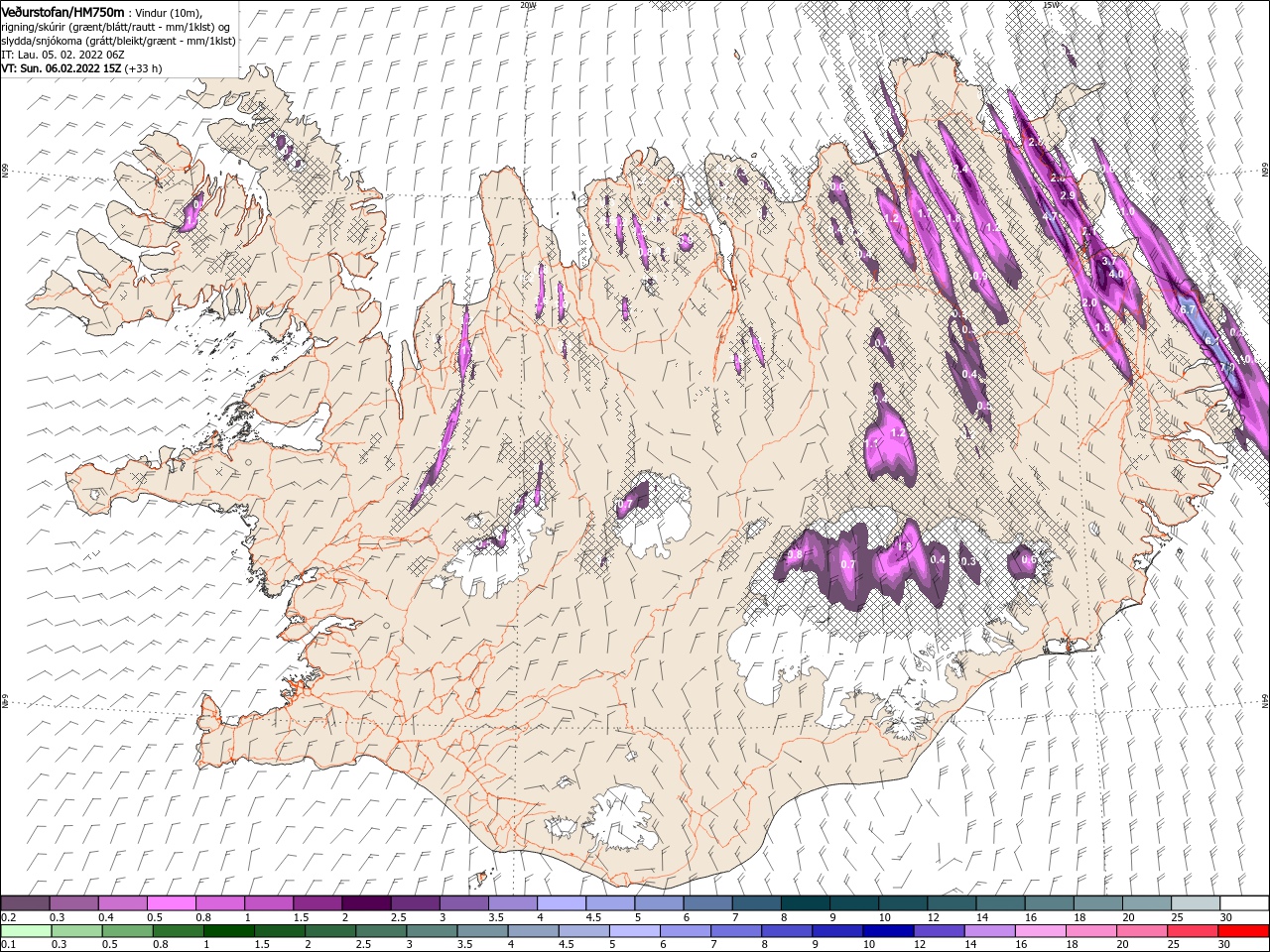Click the 2.9 snowfall value in the northeast
Screen dimensions: 1270x952
[x=1068, y=195]
